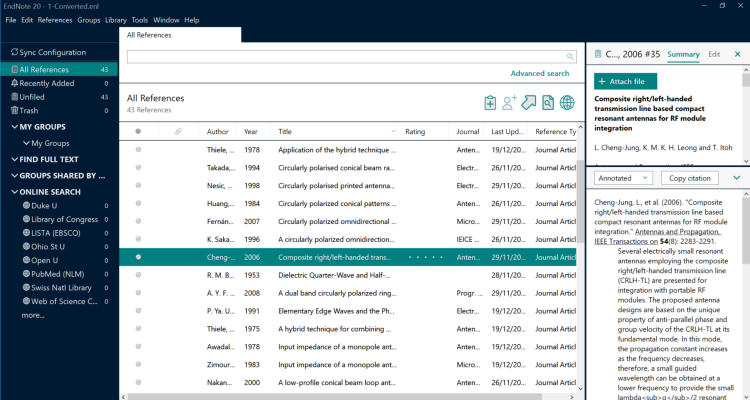Click the reference list vertical scrollbar

[581, 201]
